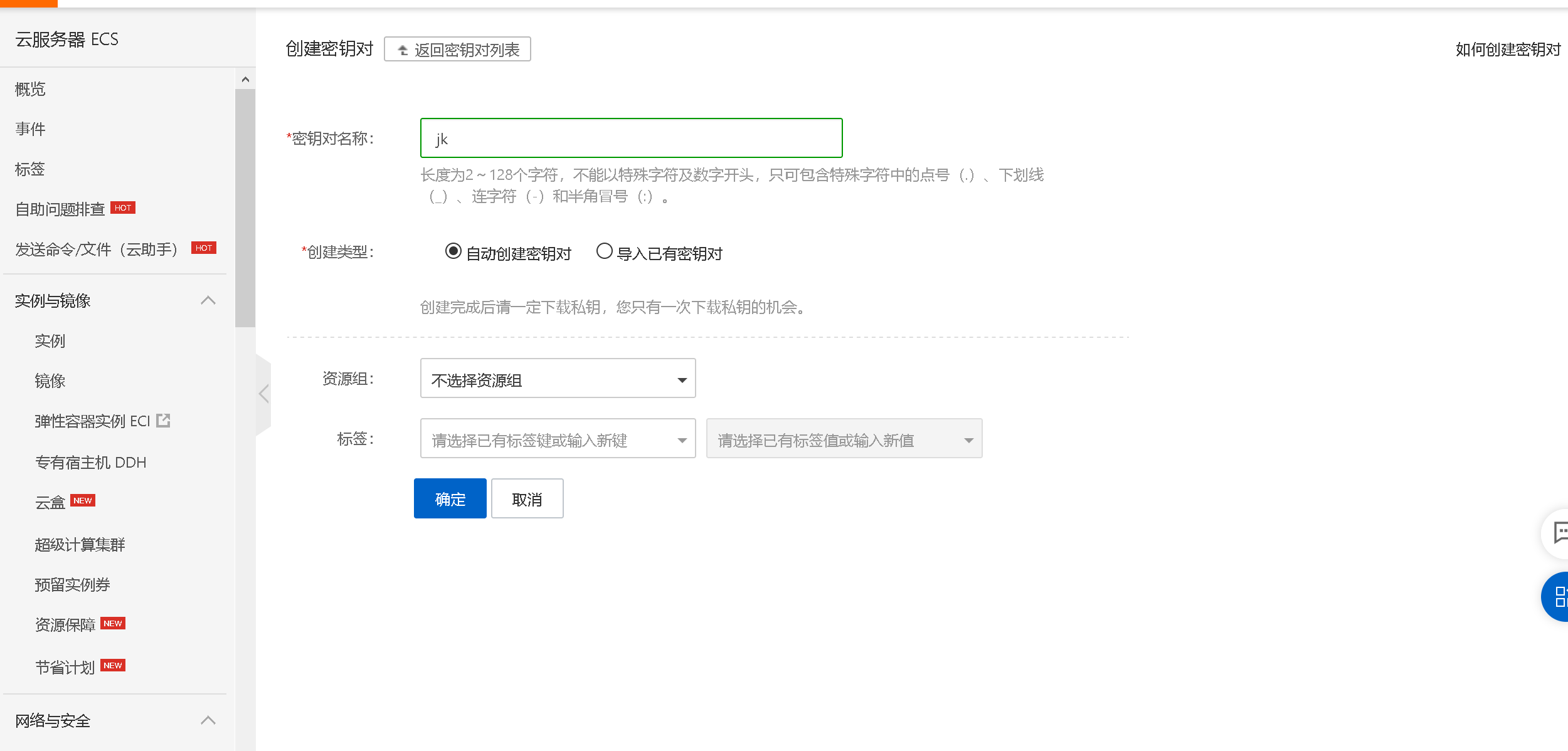Screen dimensions: 1568x751
Task: Open 发送命令/文件（云助手） menu item
Action: (97, 249)
